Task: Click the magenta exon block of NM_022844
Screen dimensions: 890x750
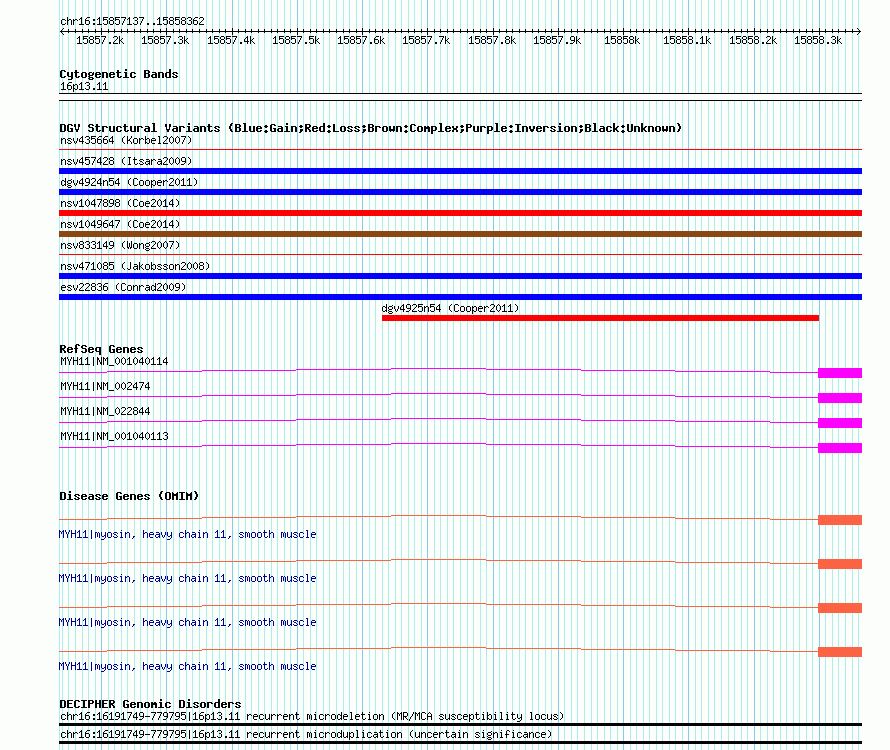Action: 840,423
